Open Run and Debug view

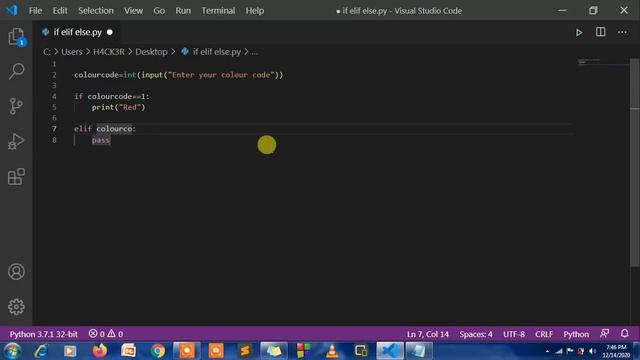[16, 142]
